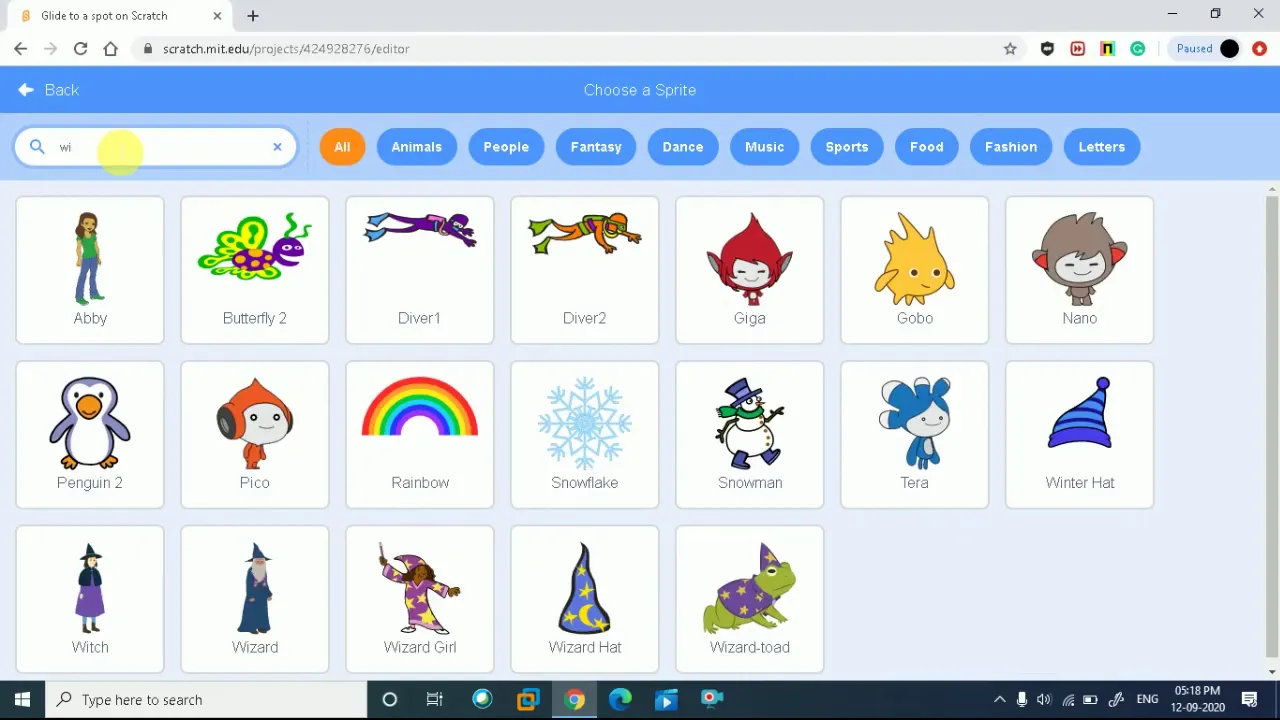Image resolution: width=1280 pixels, height=720 pixels.
Task: Show All sprite categories
Action: tap(342, 147)
